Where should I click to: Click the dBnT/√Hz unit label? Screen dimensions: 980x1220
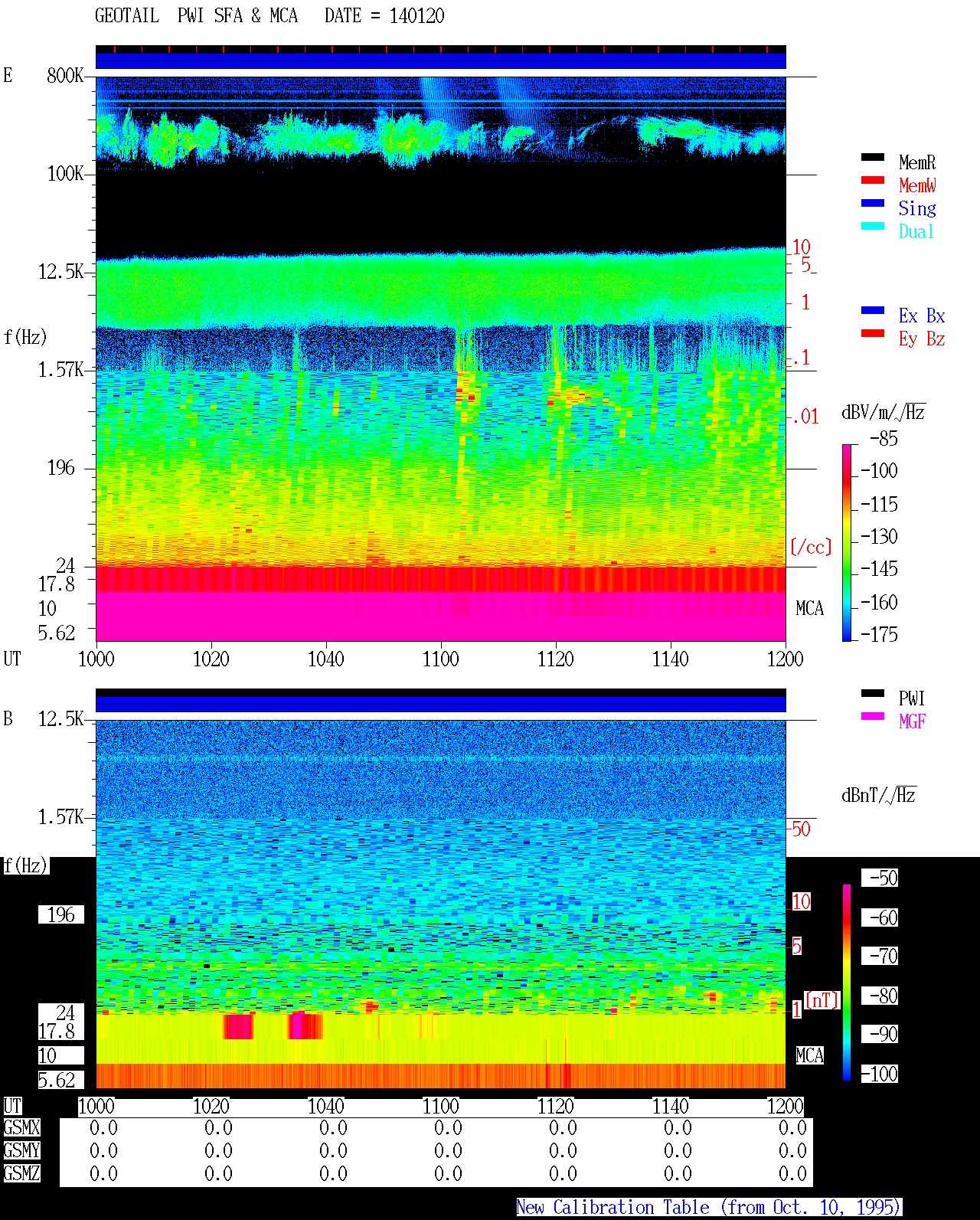point(879,795)
